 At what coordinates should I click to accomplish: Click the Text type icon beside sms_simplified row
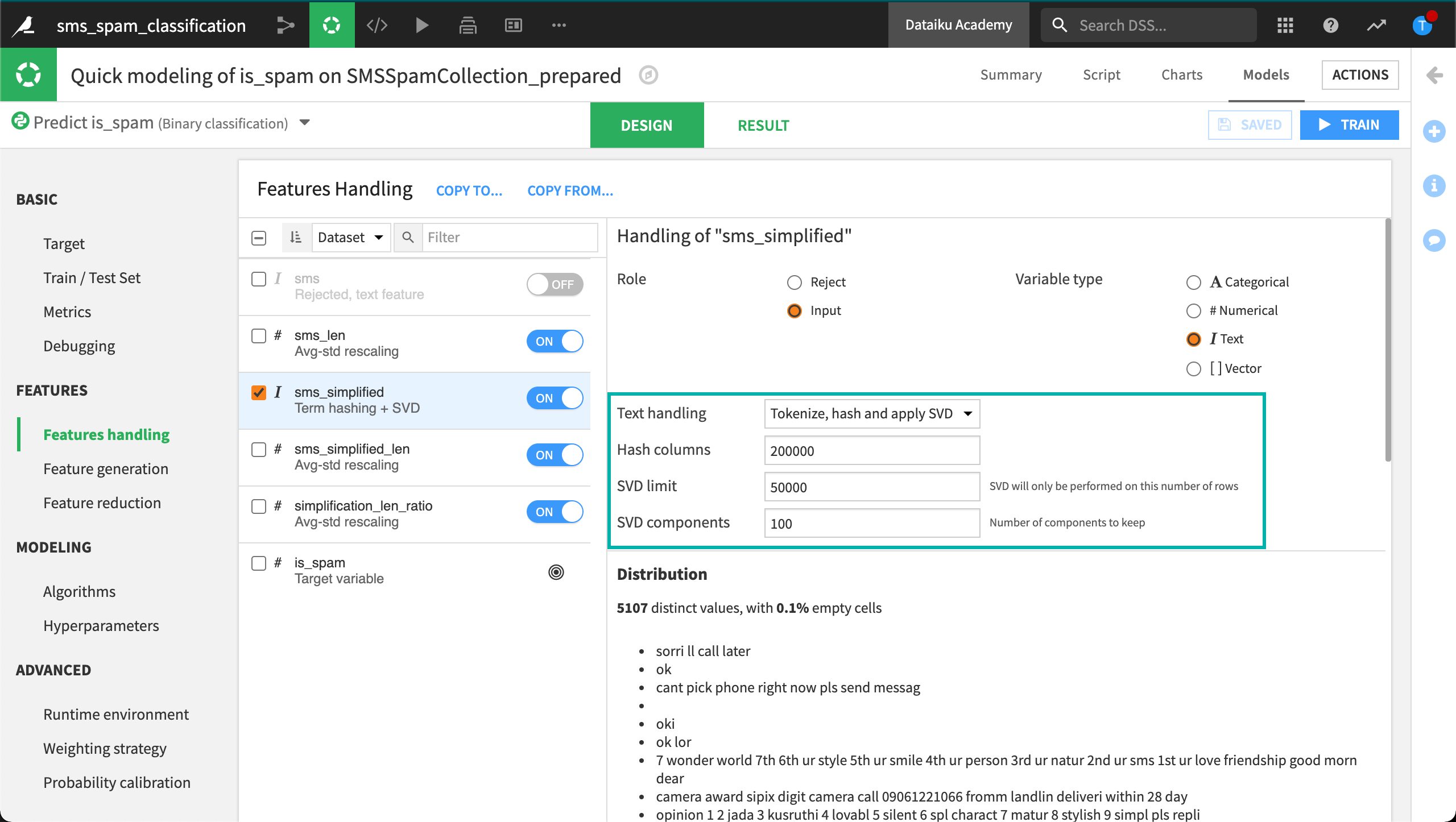[278, 392]
